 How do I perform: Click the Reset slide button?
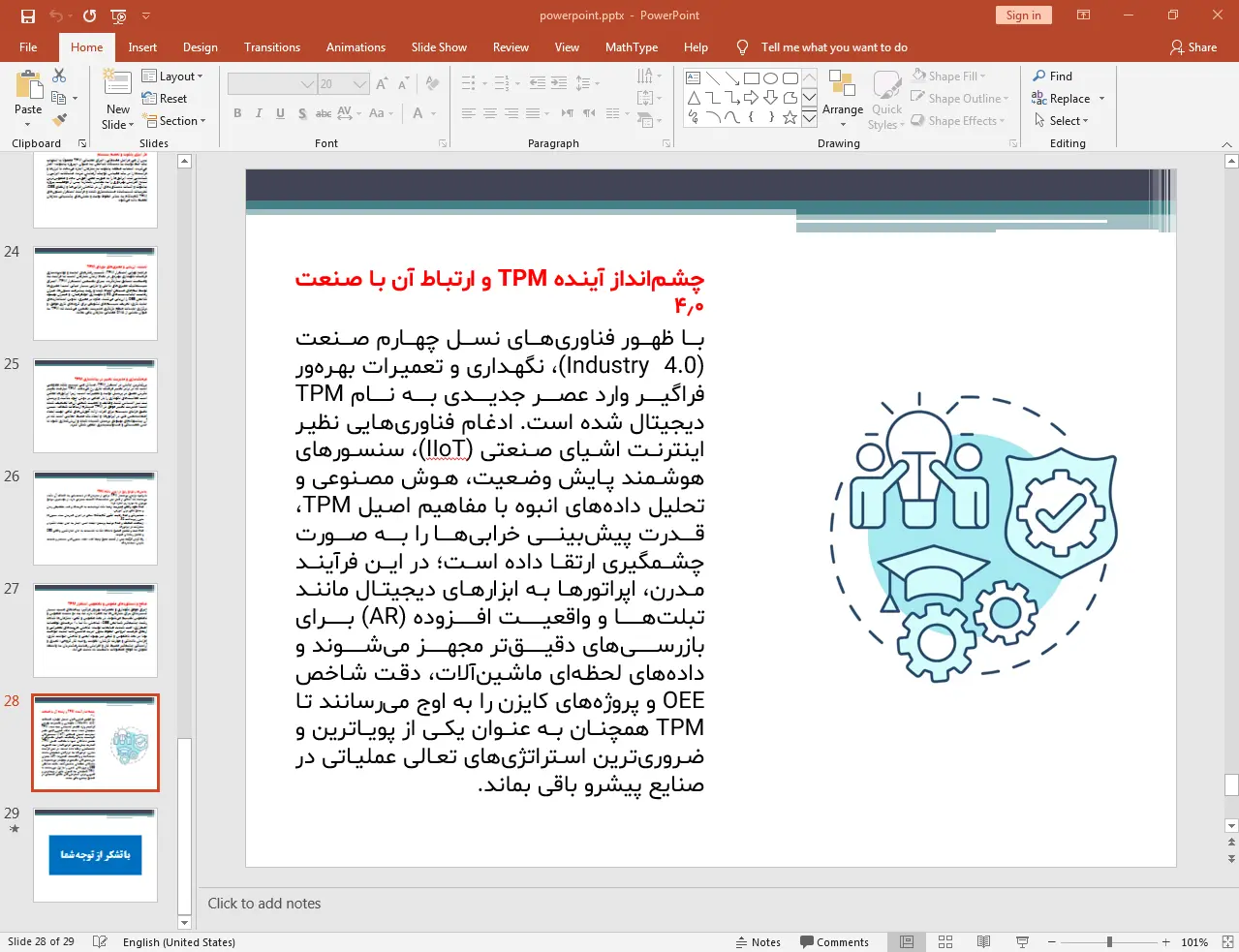coord(165,98)
